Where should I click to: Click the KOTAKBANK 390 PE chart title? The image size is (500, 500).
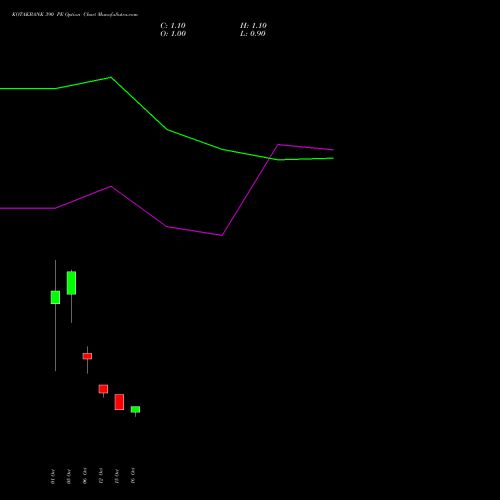click(x=75, y=15)
